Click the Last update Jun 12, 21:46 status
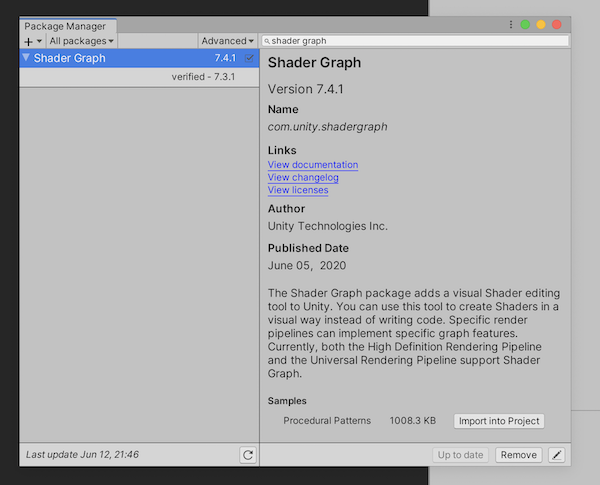 tap(82, 454)
